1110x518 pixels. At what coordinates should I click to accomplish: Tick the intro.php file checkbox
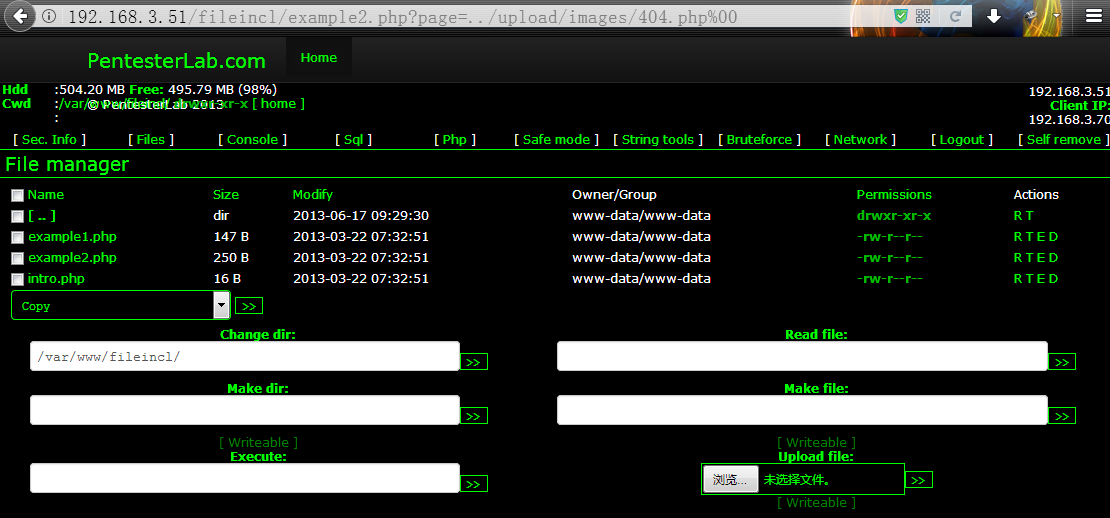tap(18, 280)
